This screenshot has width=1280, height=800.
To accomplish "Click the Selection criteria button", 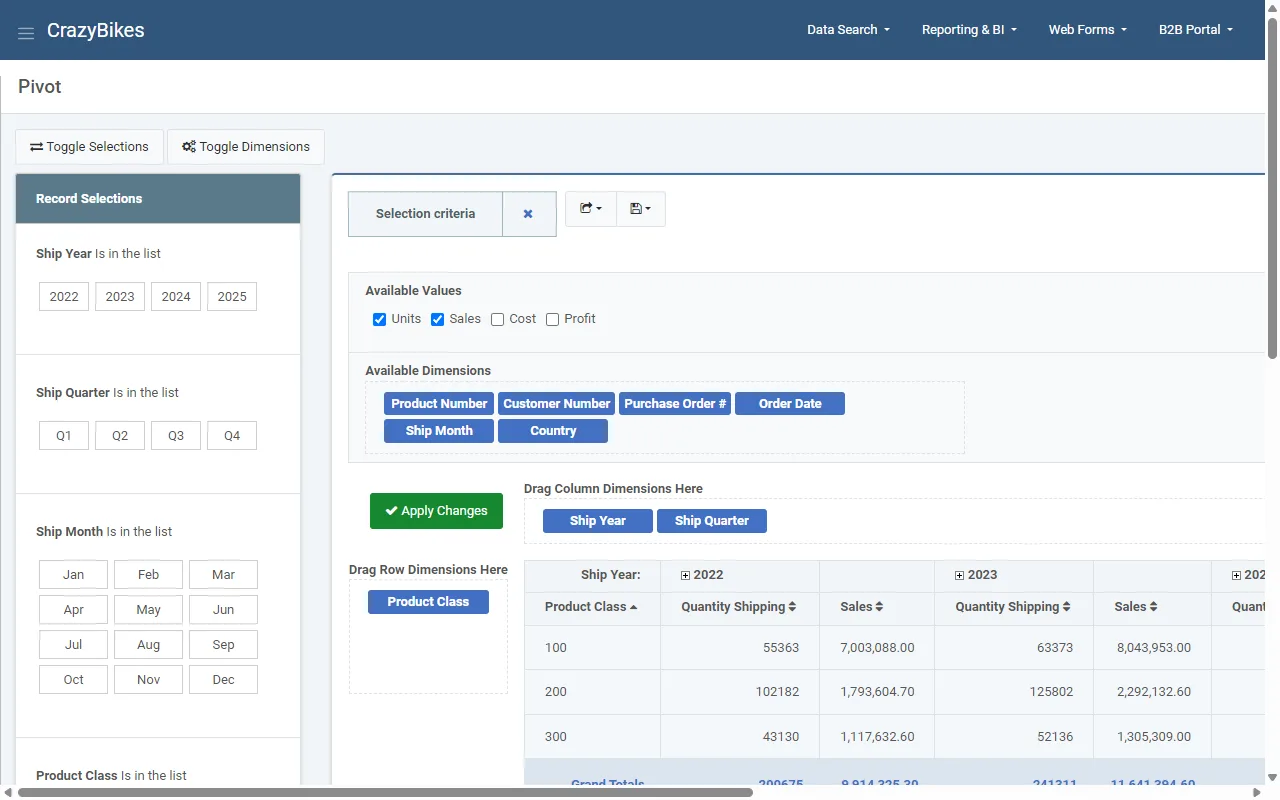I will pos(425,214).
